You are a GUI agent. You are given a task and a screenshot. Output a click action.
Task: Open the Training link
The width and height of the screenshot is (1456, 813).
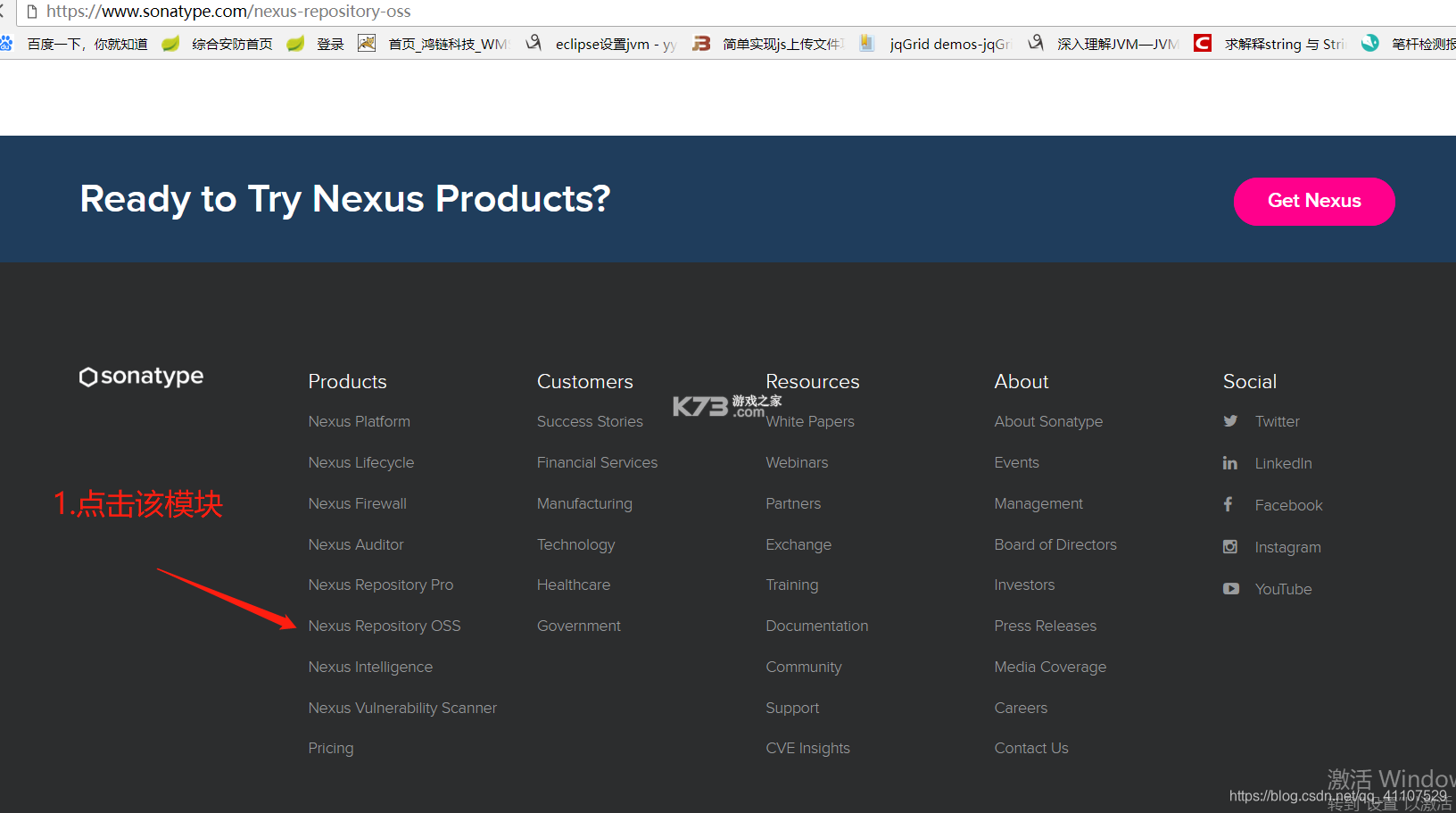pyautogui.click(x=791, y=585)
